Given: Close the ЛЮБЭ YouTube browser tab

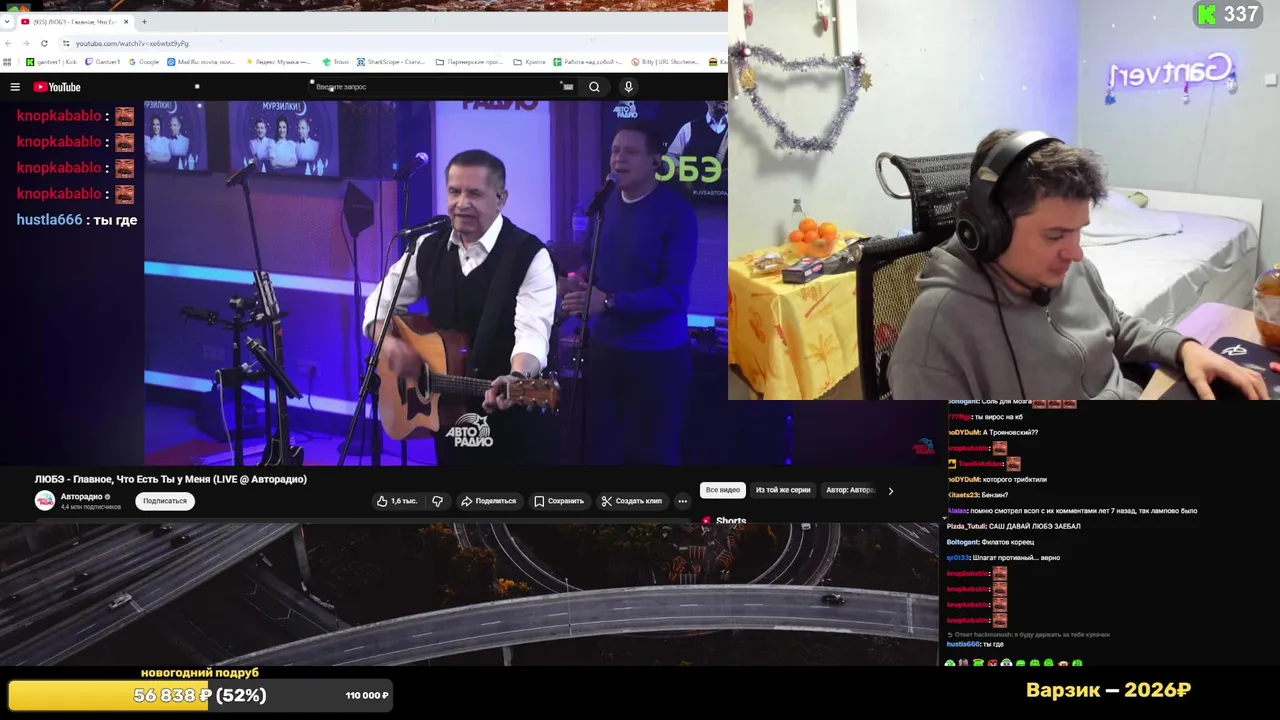Looking at the screenshot, I should tap(126, 21).
